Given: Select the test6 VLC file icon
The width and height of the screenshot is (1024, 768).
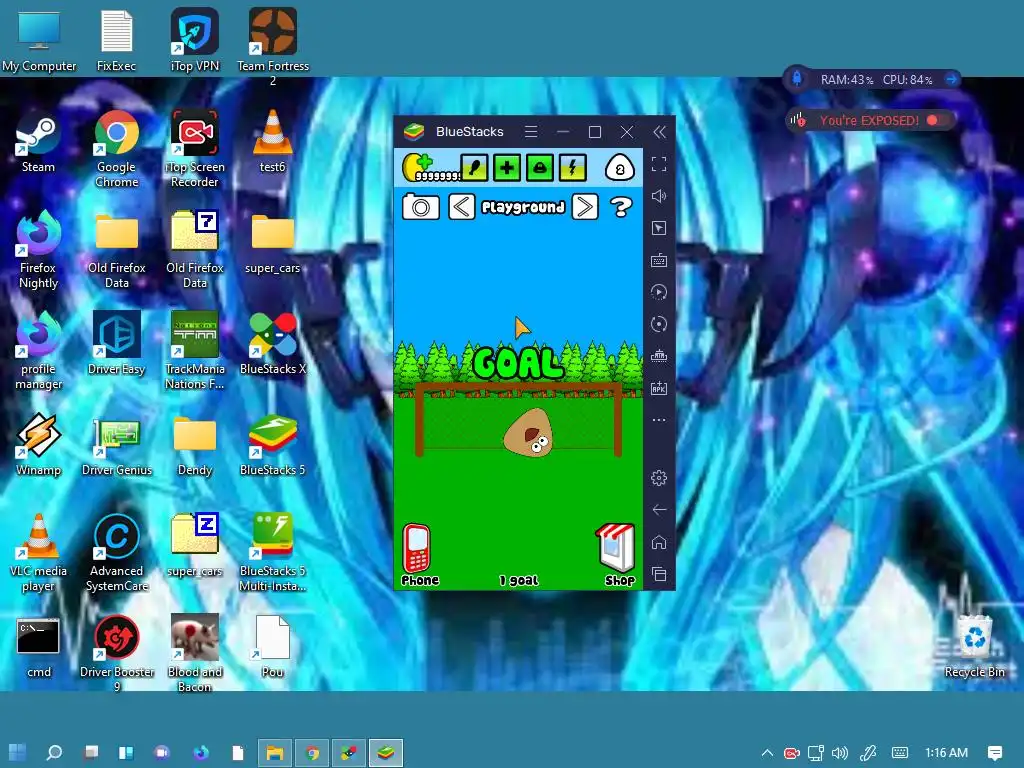Looking at the screenshot, I should (272, 142).
